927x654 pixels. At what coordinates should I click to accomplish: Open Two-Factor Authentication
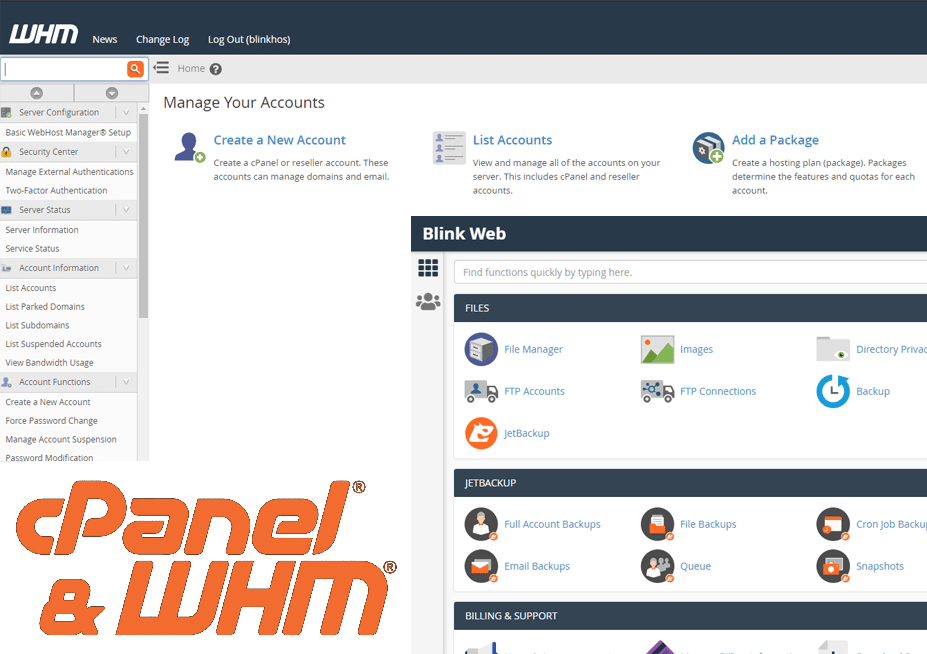pos(56,190)
